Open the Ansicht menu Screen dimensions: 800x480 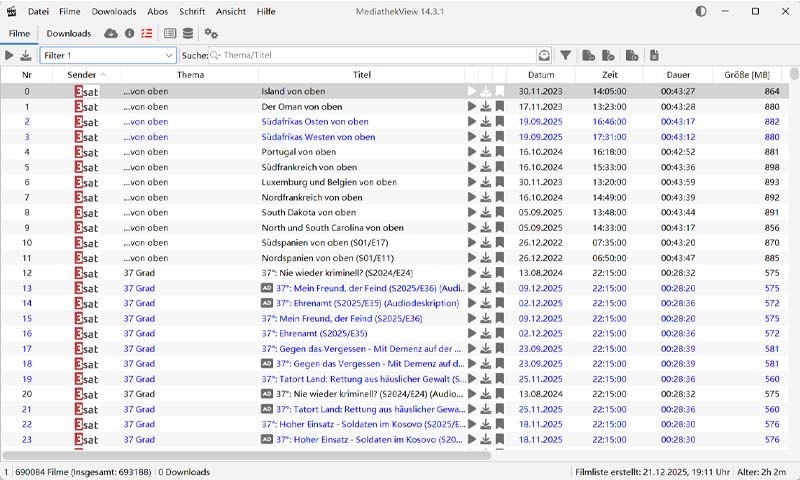(x=231, y=11)
